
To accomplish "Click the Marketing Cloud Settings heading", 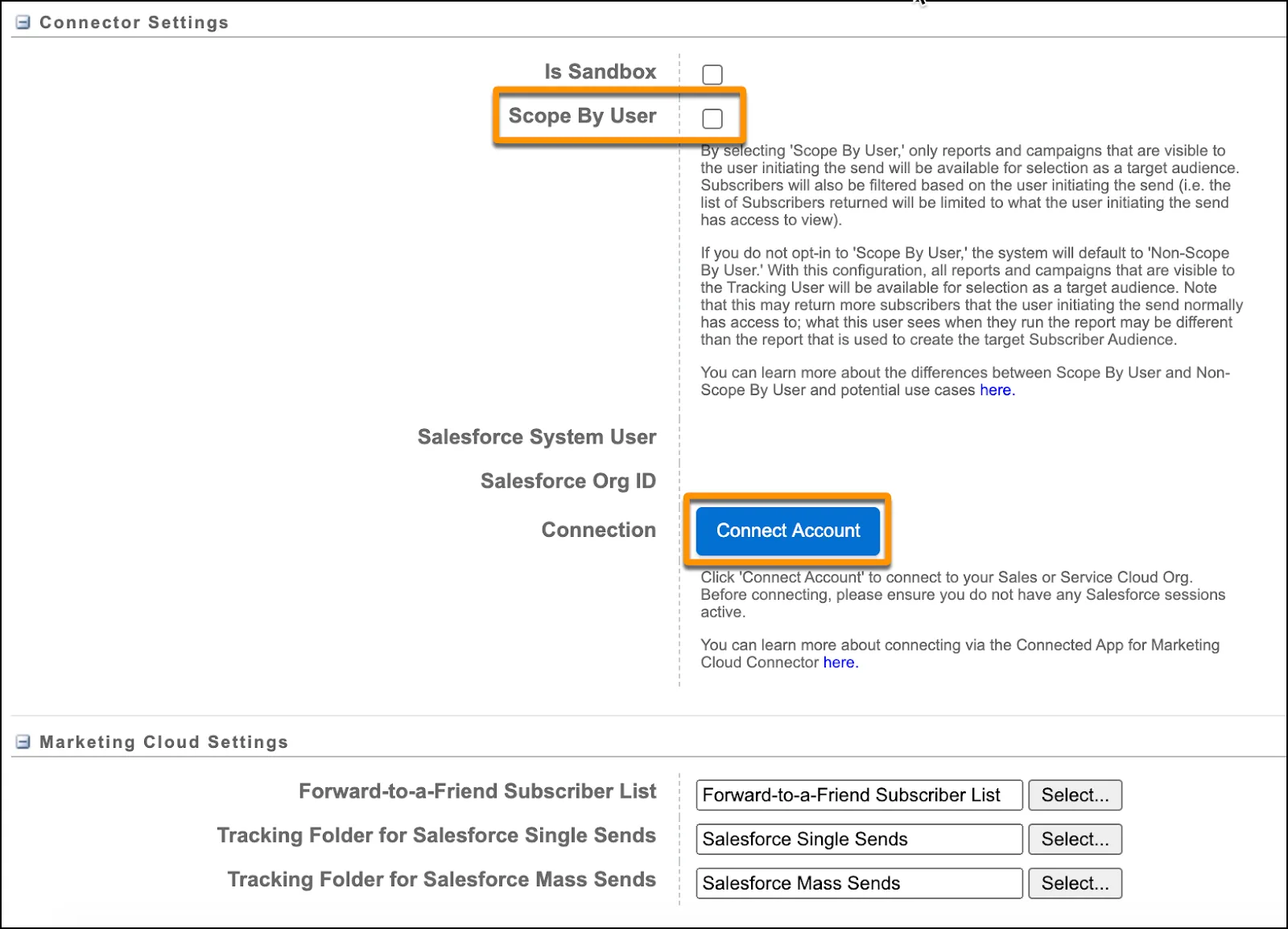I will (x=163, y=741).
